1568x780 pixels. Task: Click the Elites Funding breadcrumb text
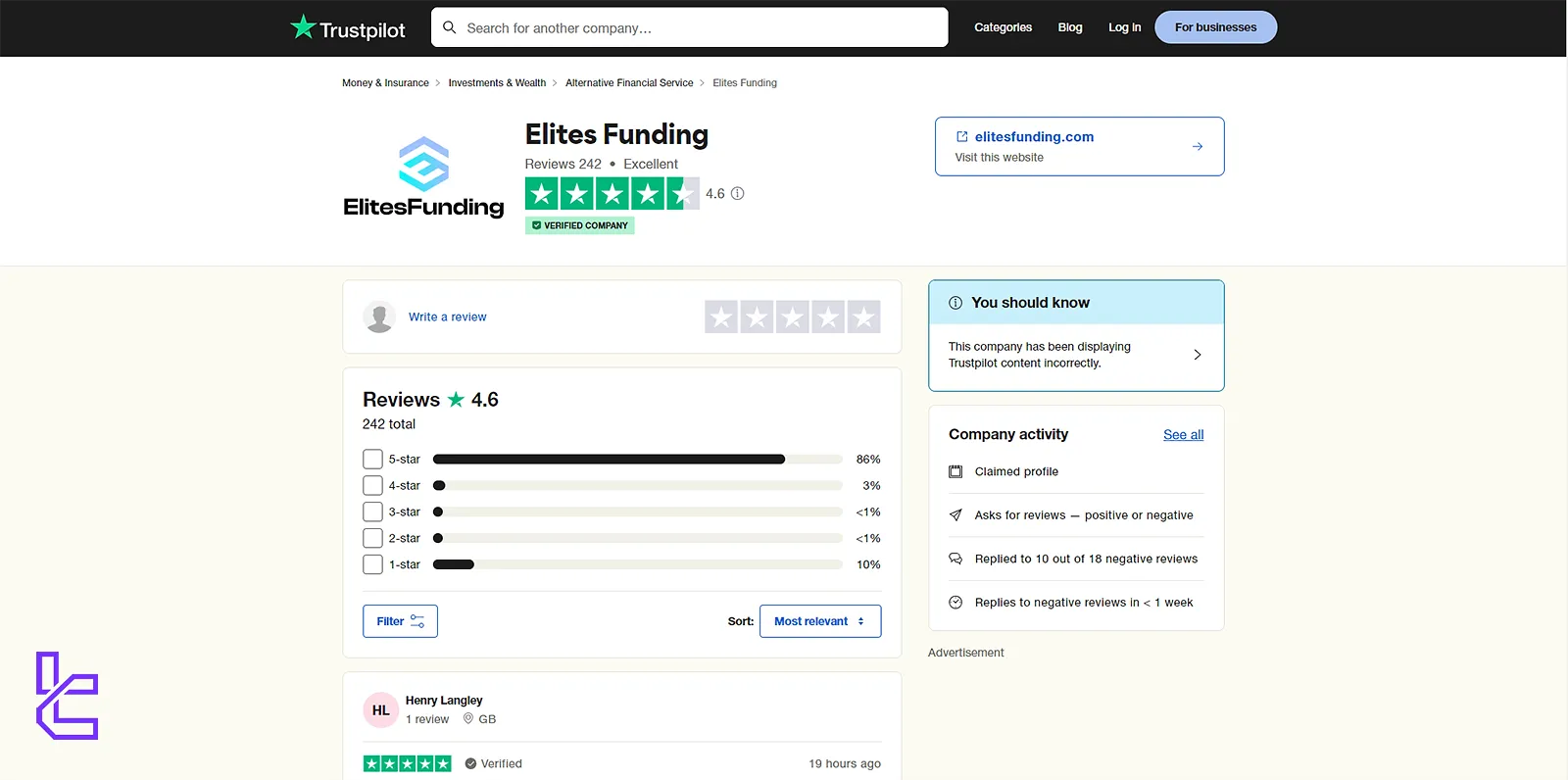pos(745,83)
